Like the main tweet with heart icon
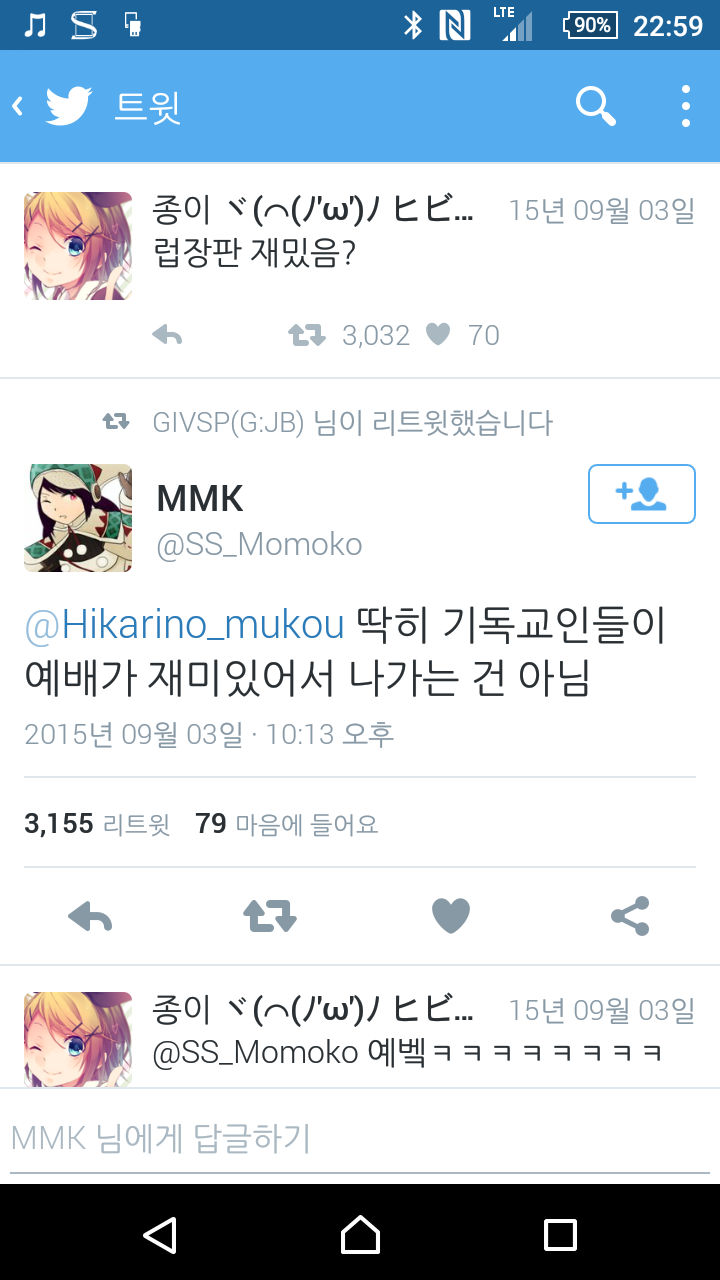720x1280 pixels. 450,916
